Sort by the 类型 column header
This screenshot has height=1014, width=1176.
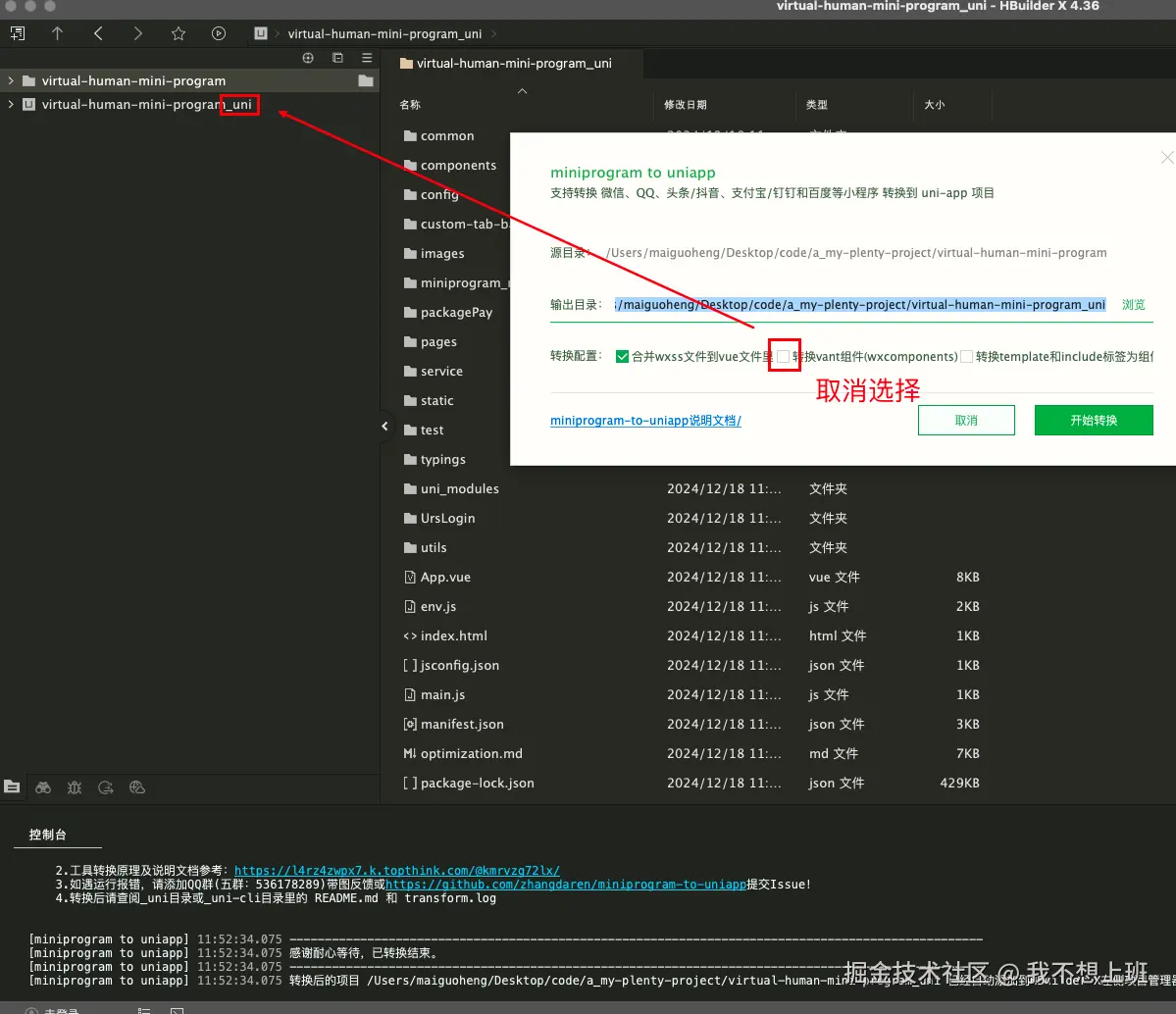pyautogui.click(x=817, y=105)
